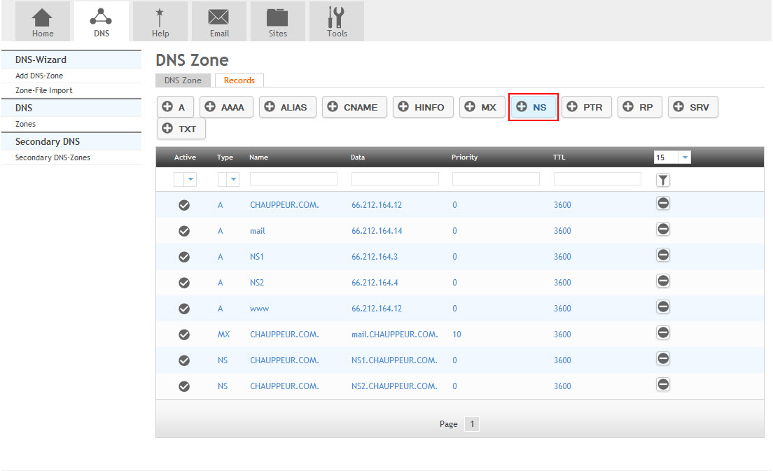The image size is (773, 471).
Task: Open Secondary DNS-Zones in sidebar
Action: [53, 157]
